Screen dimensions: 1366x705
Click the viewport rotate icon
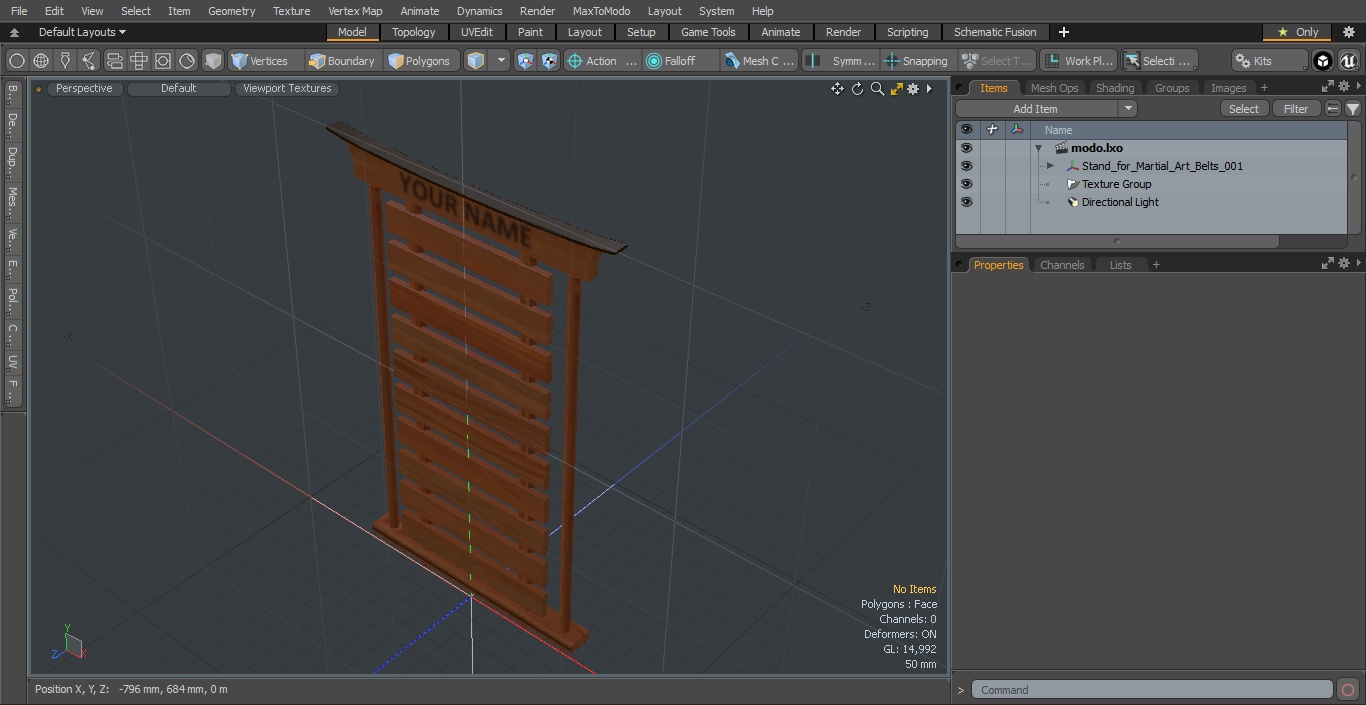coord(857,89)
